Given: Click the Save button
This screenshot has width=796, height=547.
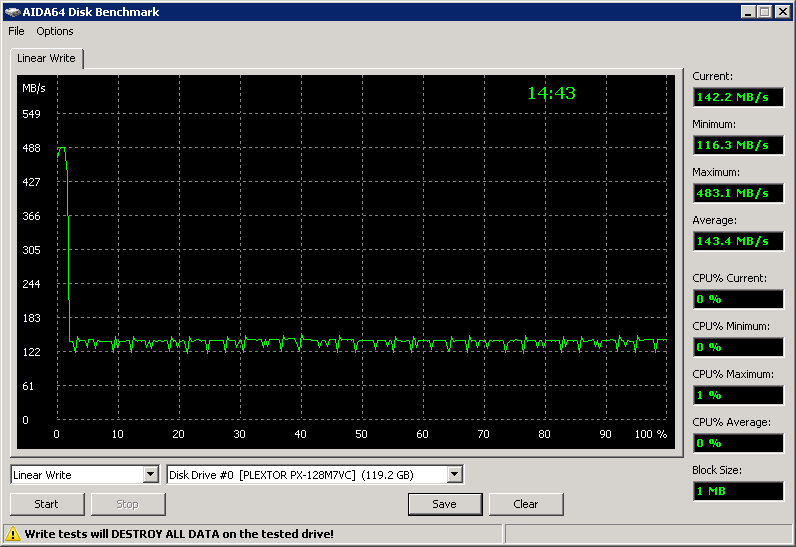Looking at the screenshot, I should (445, 504).
